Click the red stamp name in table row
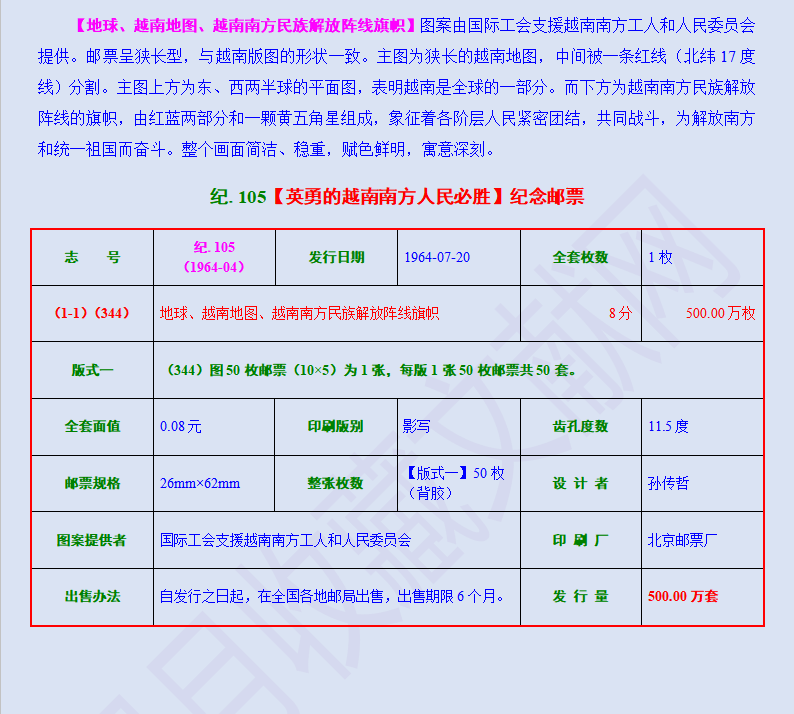The image size is (794, 714). coord(299,313)
